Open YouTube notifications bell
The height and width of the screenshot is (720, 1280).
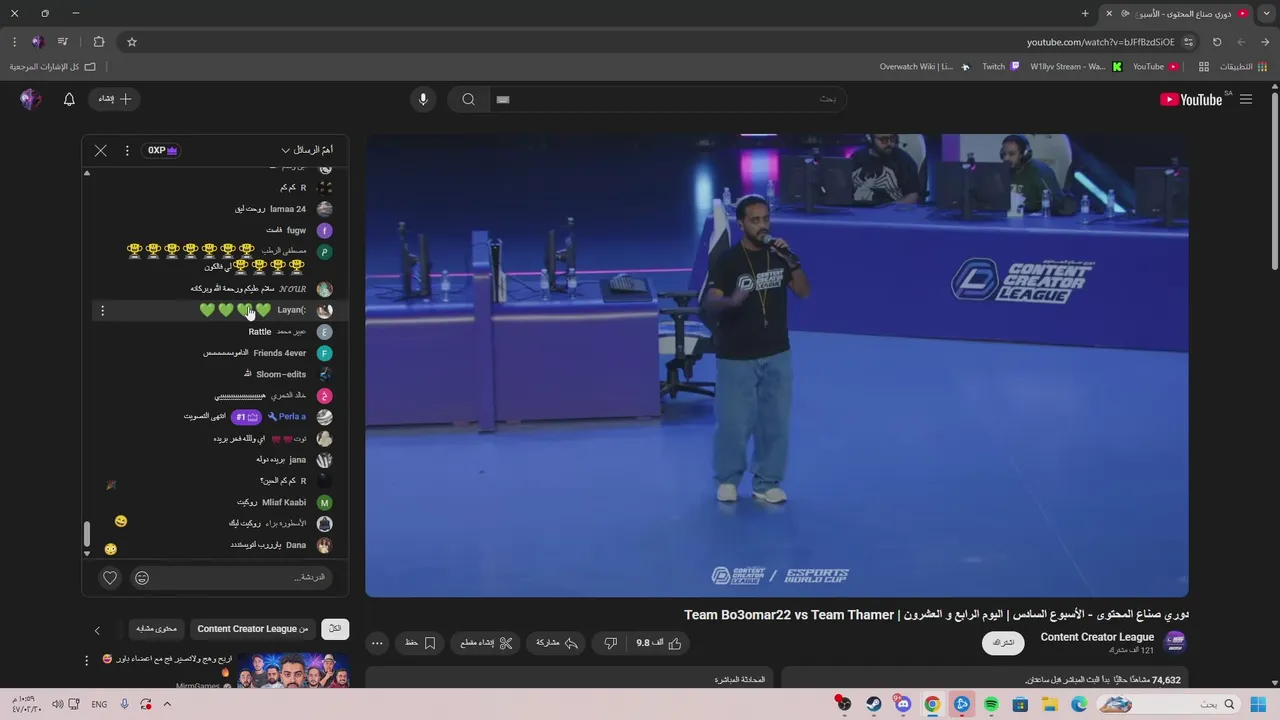[69, 99]
